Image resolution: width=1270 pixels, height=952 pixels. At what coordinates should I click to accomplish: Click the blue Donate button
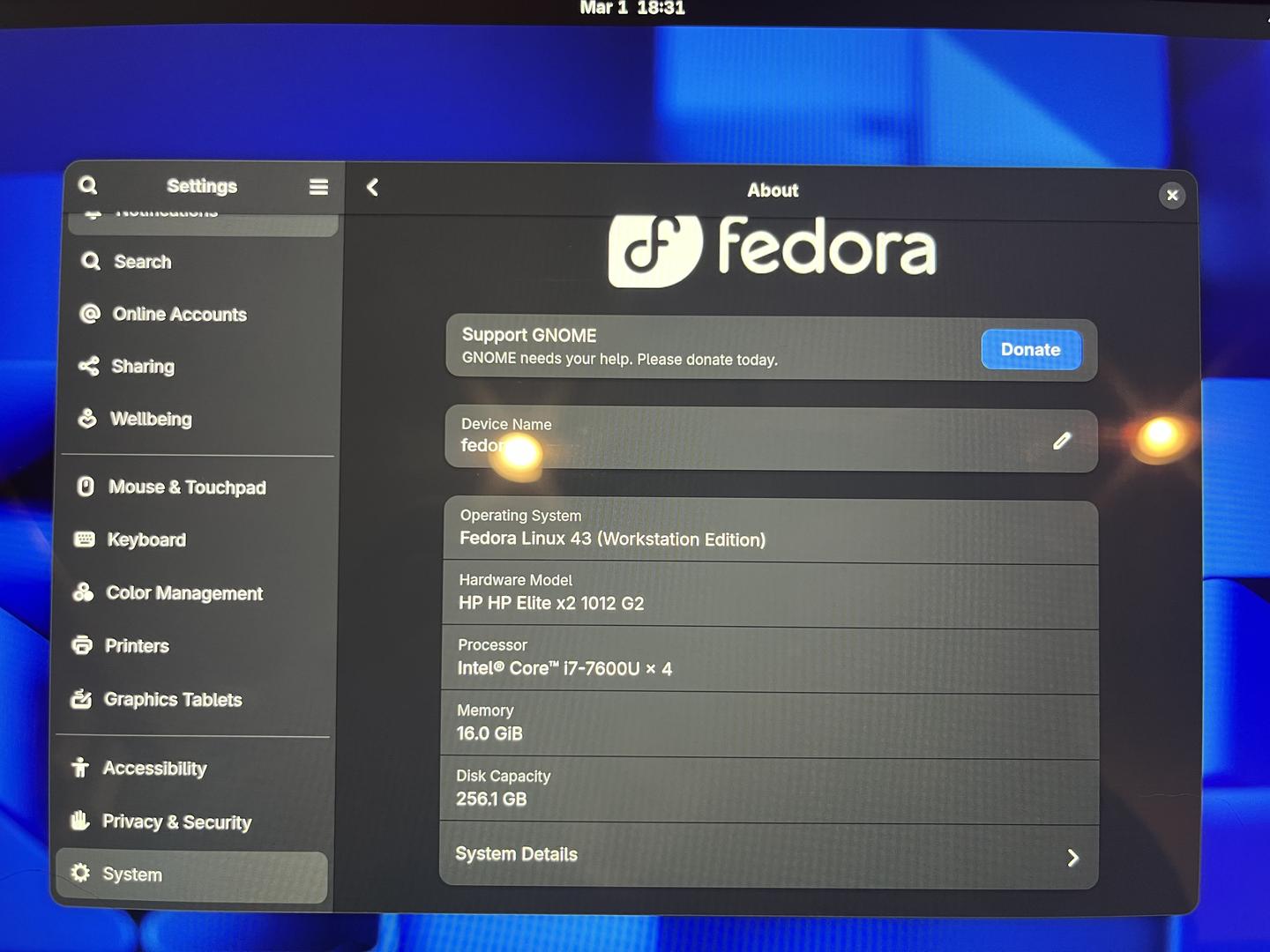point(1031,350)
